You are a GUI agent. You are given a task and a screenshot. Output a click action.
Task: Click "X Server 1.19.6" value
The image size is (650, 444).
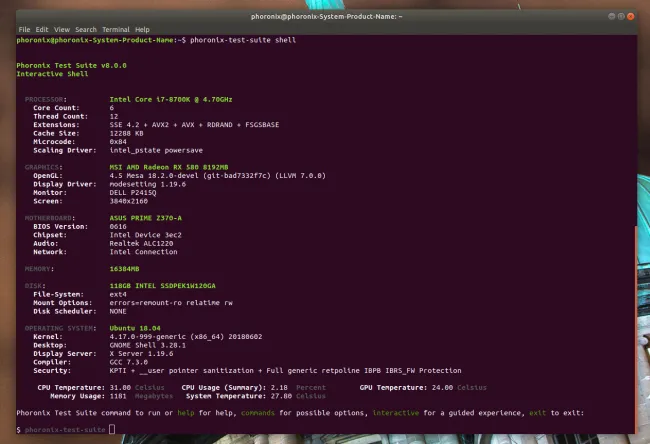tap(141, 354)
